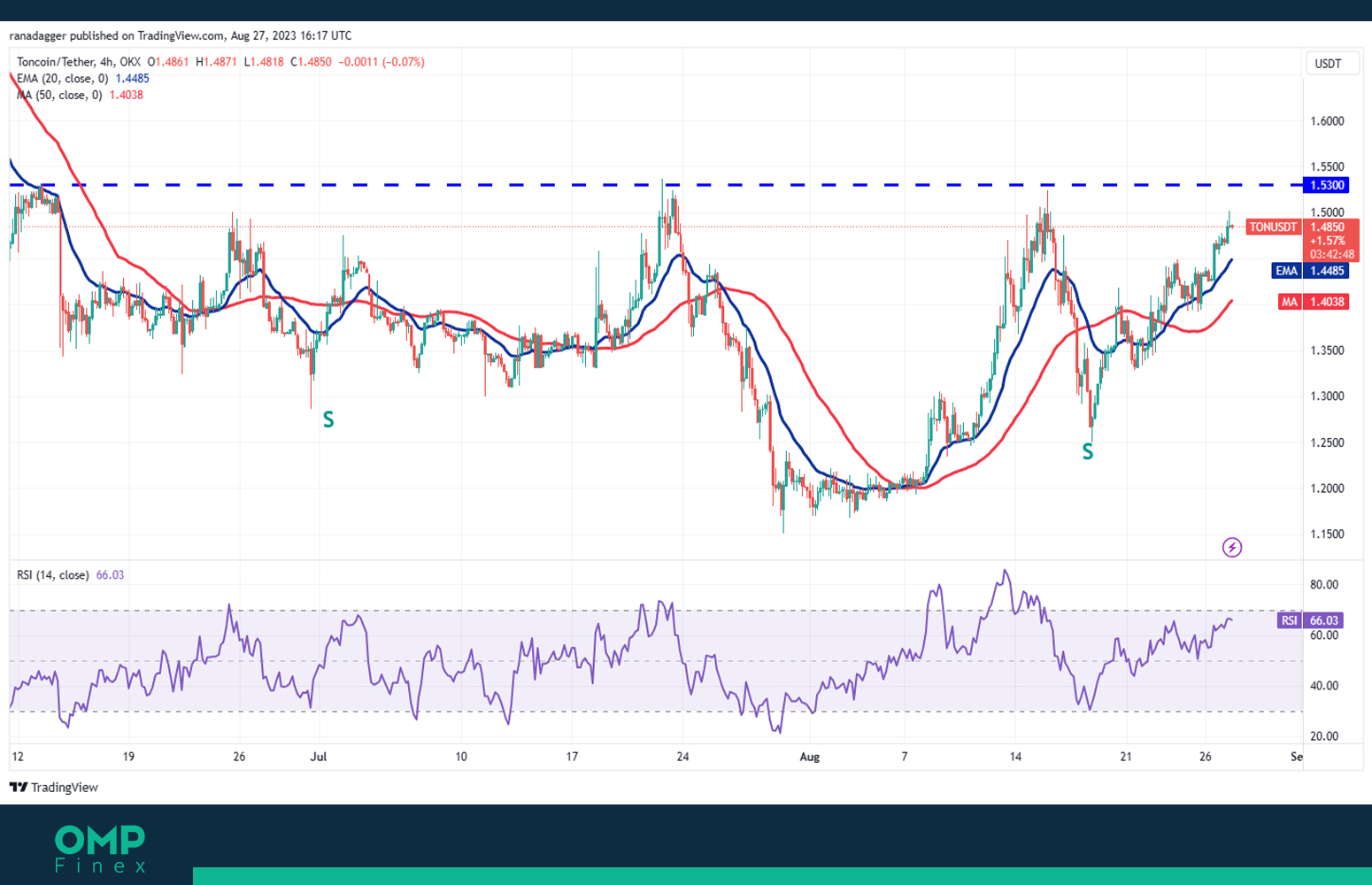Click the date label 24 on axis

coord(682,757)
